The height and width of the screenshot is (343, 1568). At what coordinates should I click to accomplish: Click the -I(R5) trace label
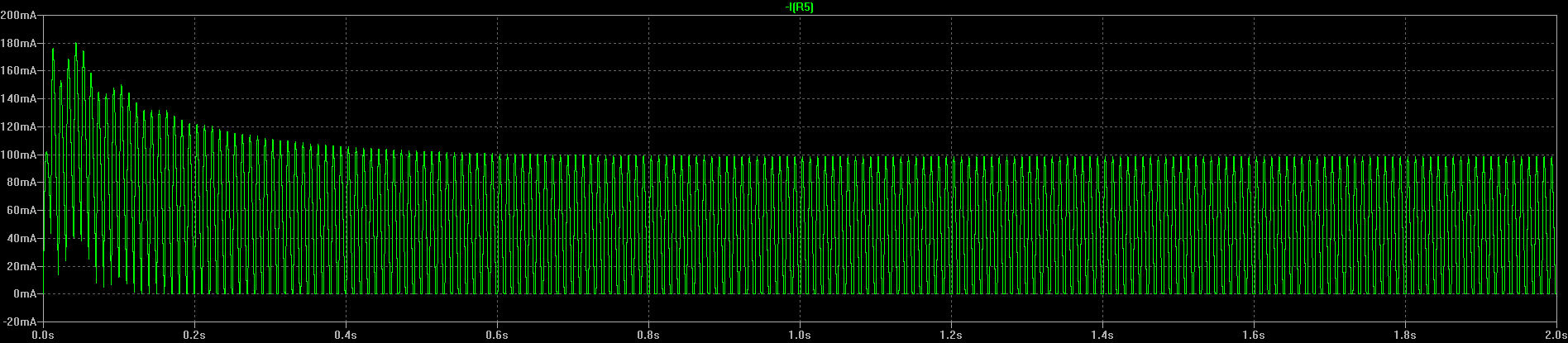(799, 7)
